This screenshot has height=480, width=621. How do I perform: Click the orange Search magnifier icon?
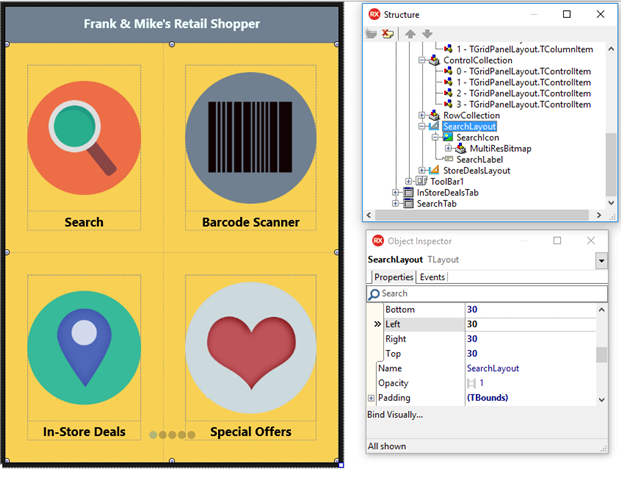click(84, 138)
